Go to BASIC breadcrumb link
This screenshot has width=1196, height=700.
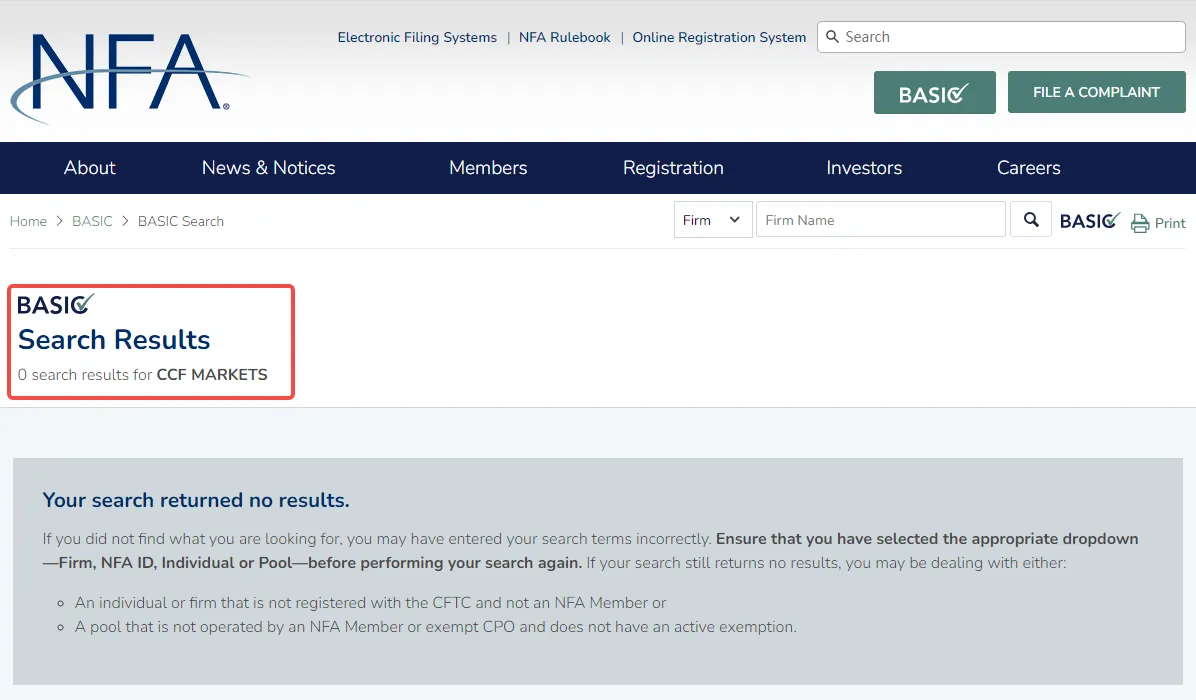tap(92, 221)
